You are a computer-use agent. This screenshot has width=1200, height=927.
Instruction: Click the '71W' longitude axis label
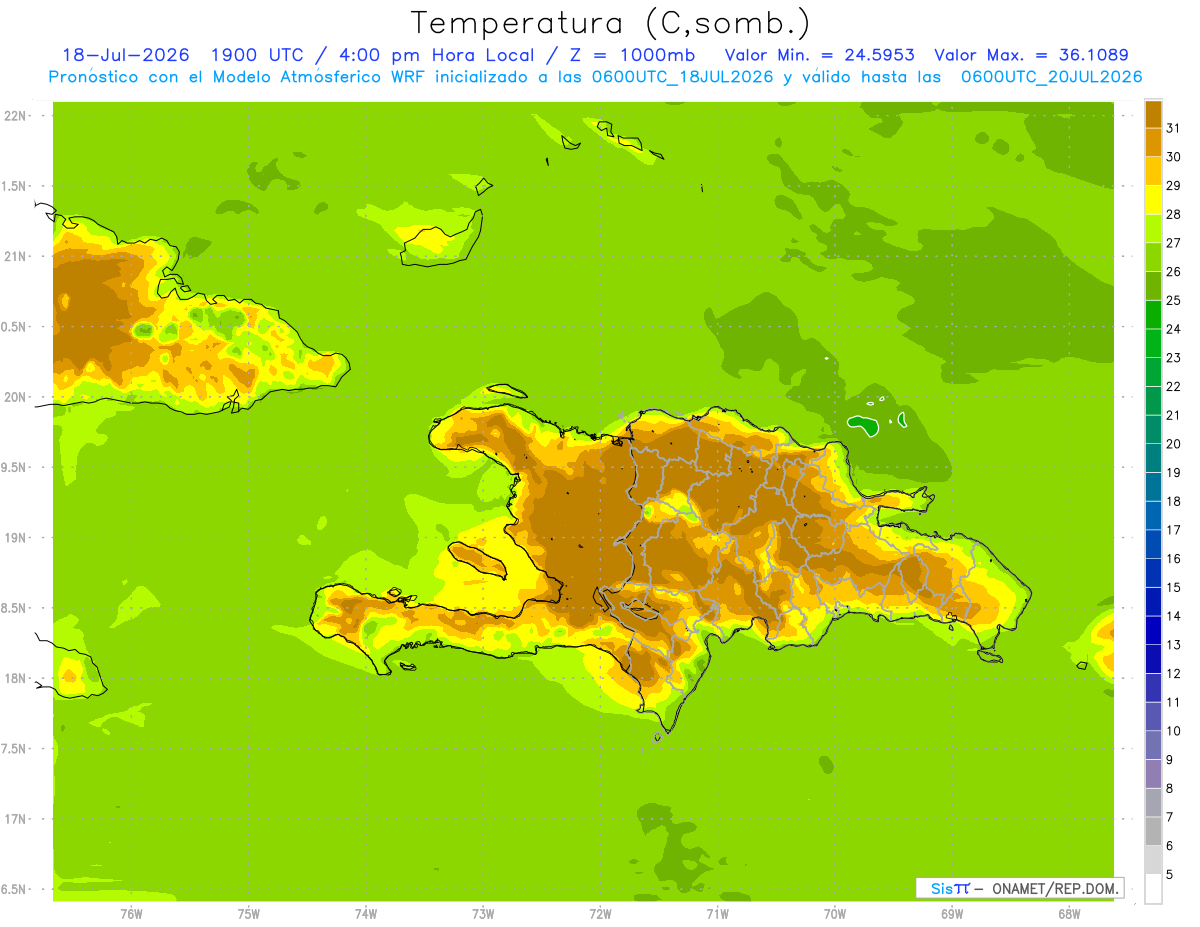717,914
